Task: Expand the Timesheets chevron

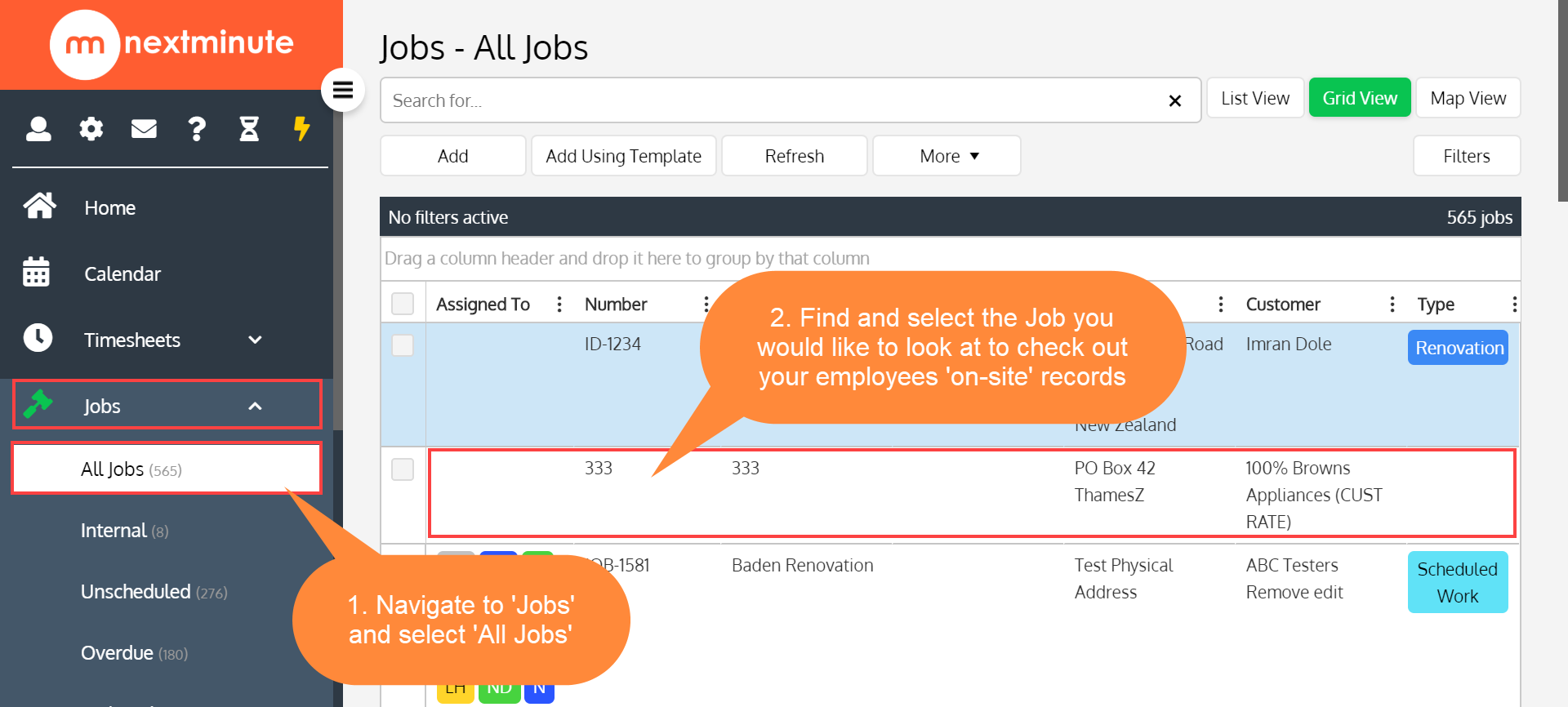Action: click(255, 340)
